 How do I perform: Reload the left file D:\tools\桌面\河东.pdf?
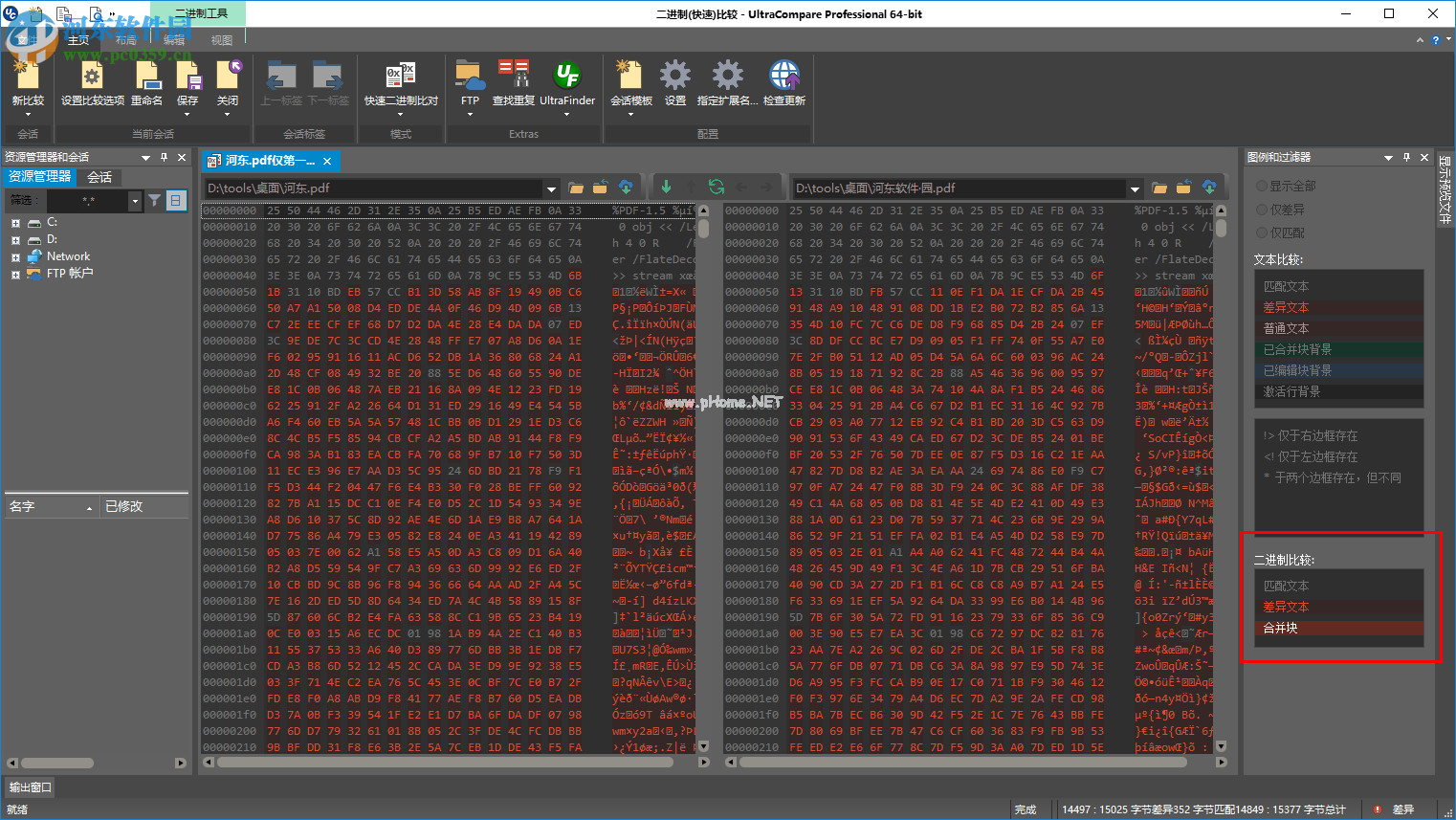click(601, 188)
